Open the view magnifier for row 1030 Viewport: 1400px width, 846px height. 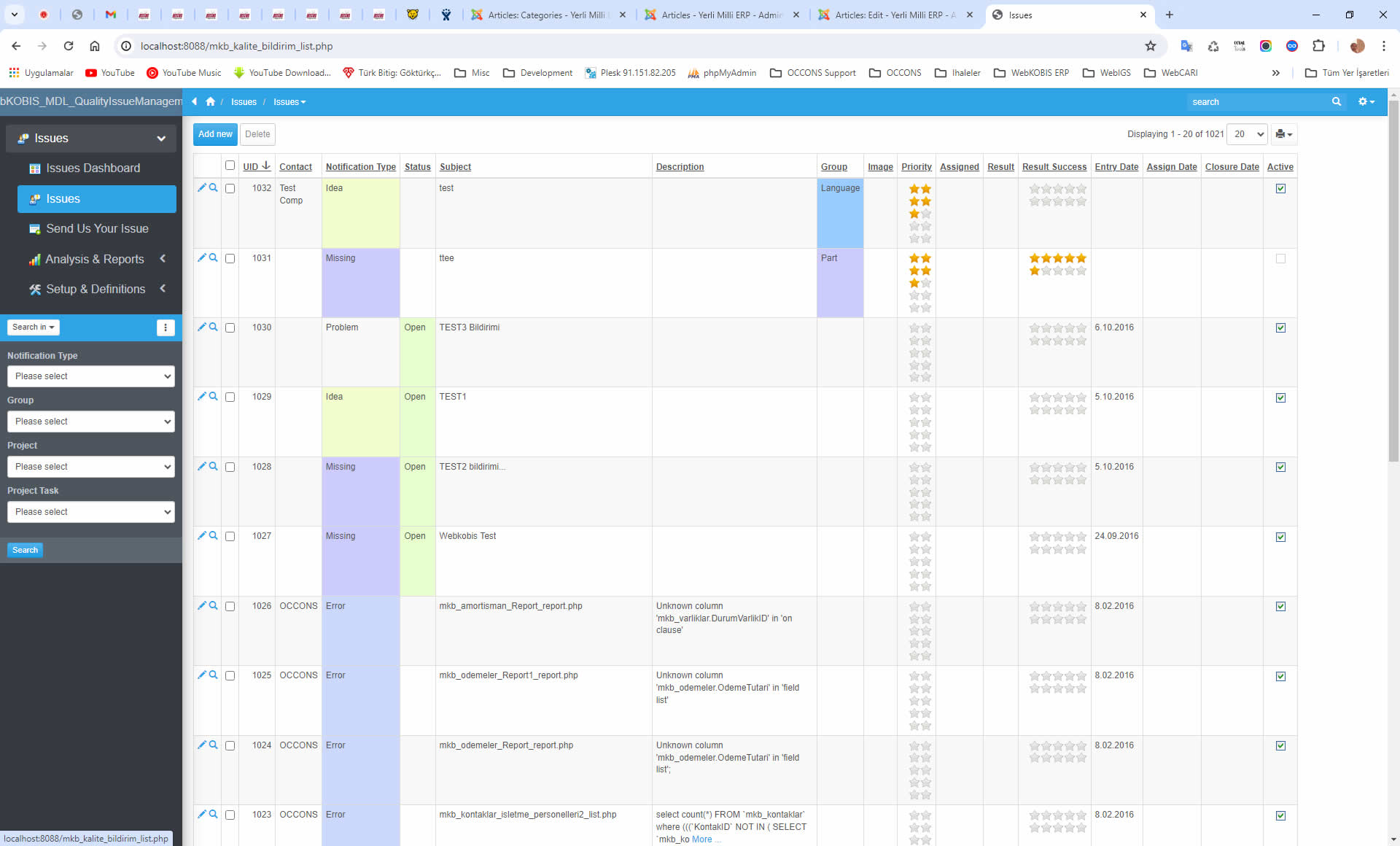click(214, 327)
